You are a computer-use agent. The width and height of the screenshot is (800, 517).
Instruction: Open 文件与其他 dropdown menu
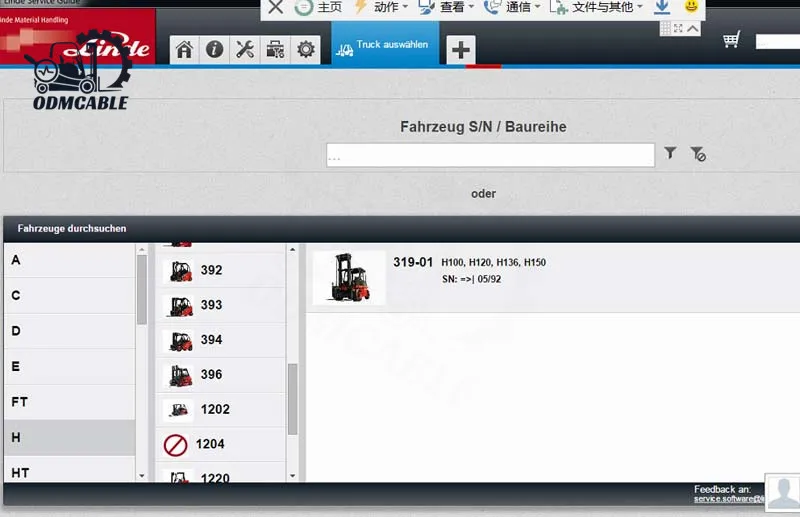click(596, 7)
